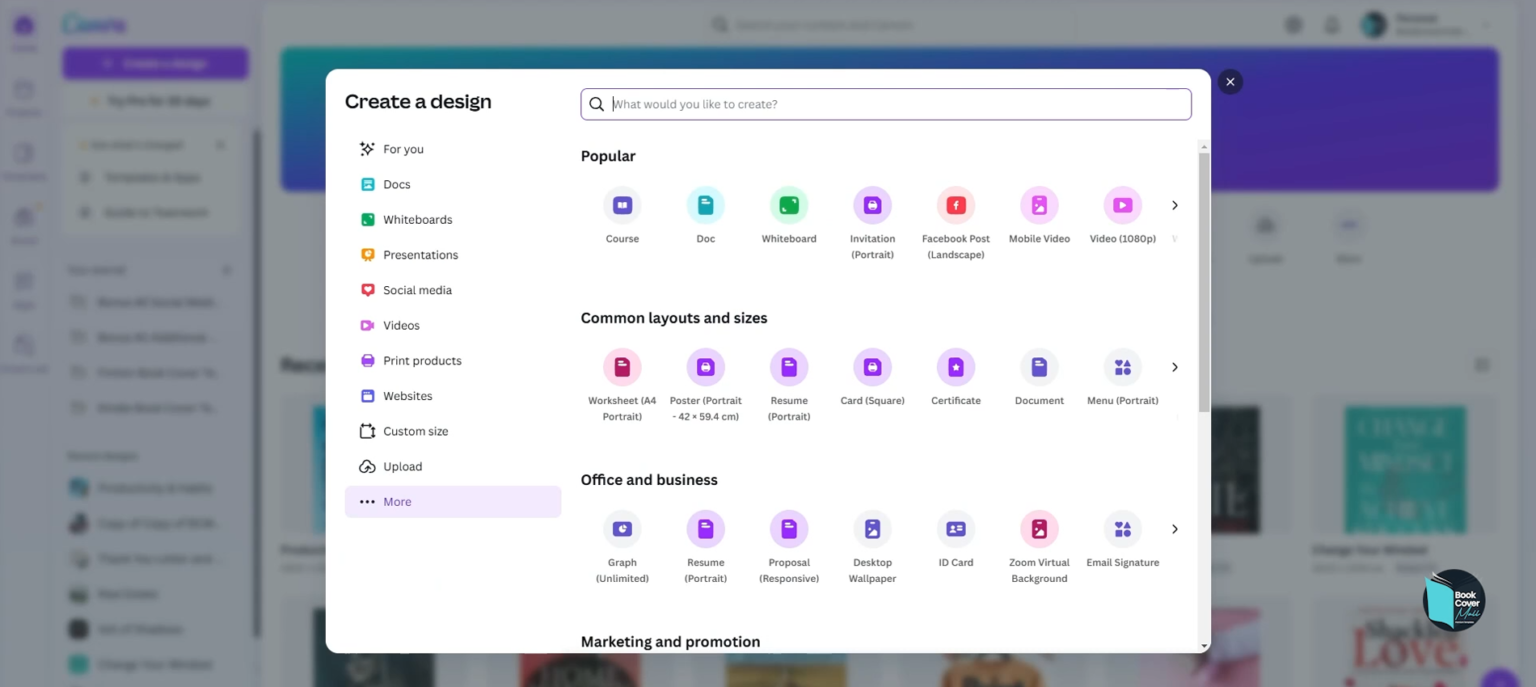Click the design search input field

point(895,104)
